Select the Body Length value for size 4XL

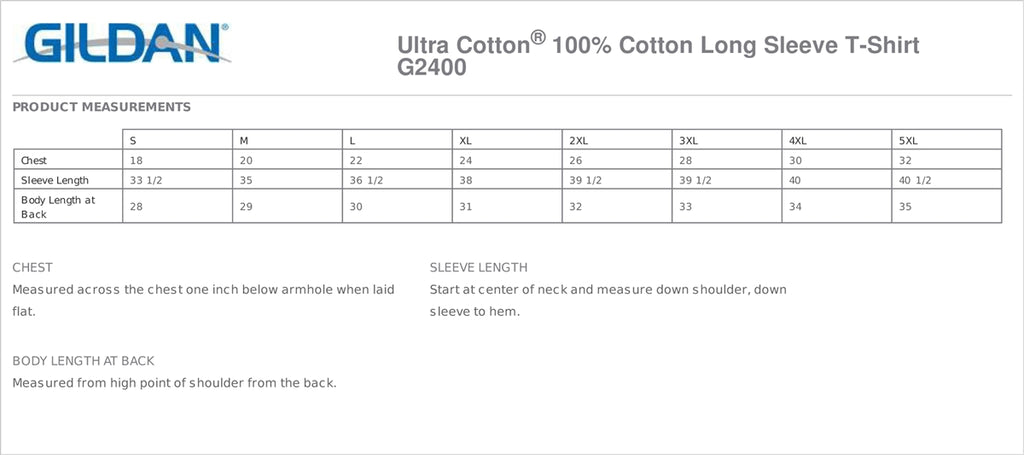coord(795,206)
